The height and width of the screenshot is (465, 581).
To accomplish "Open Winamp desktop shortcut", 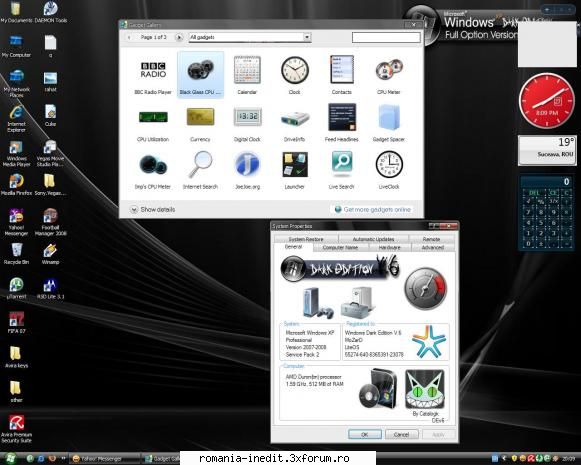I will 50,254.
